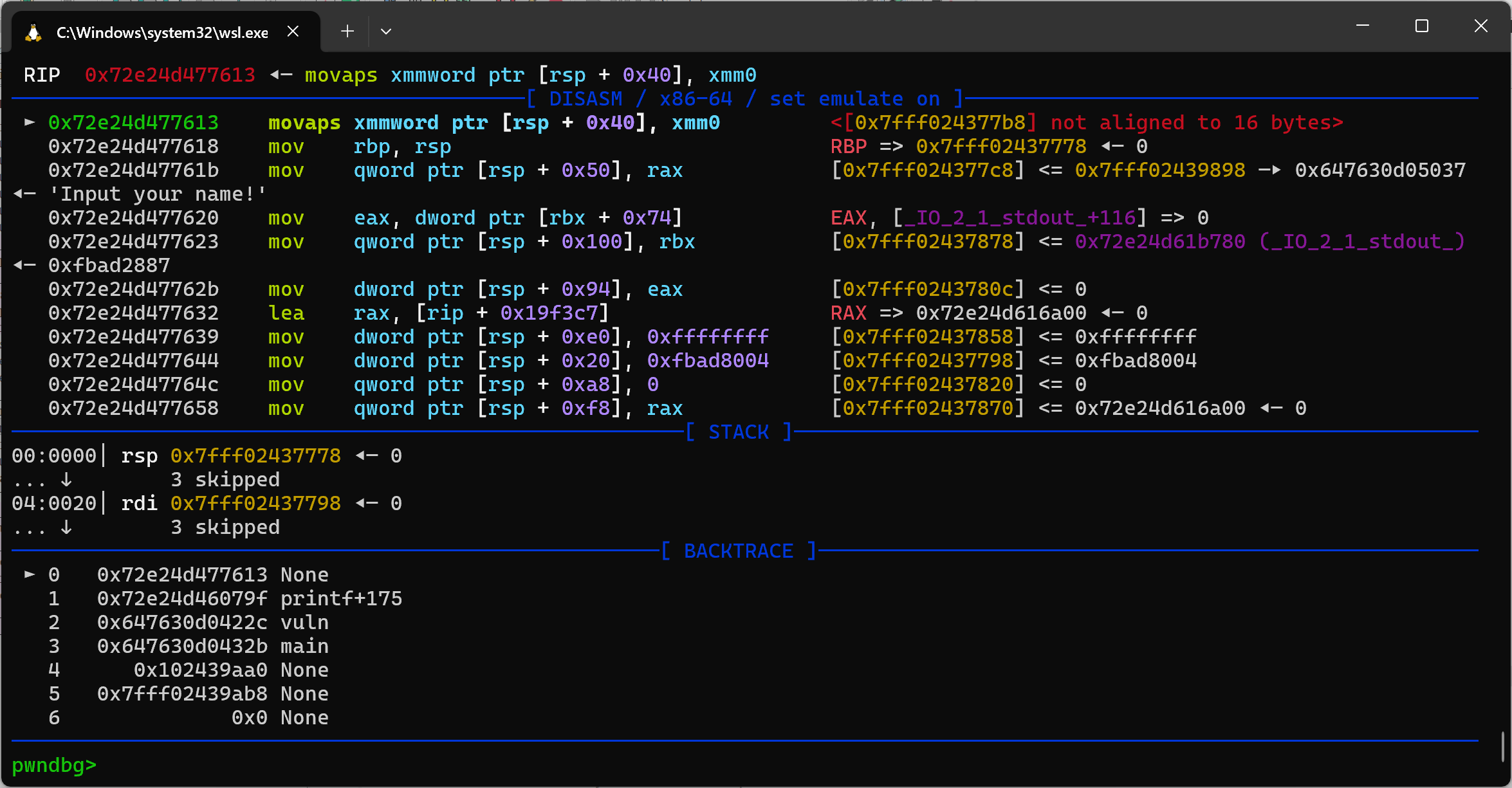Screen dimensions: 1512x788
Task: Close the wsl.exe tab
Action: click(x=293, y=32)
